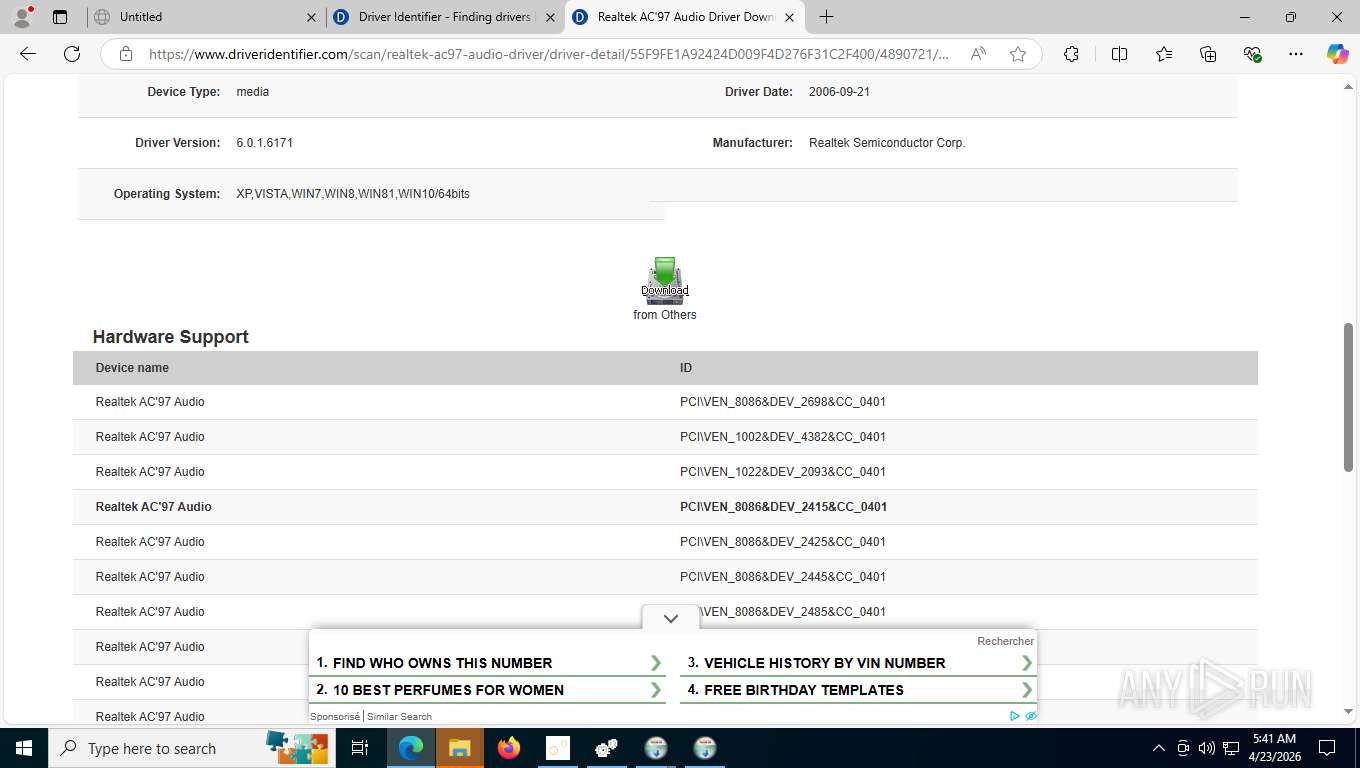Click the green Download driver icon
The width and height of the screenshot is (1360, 768).
coord(664,280)
